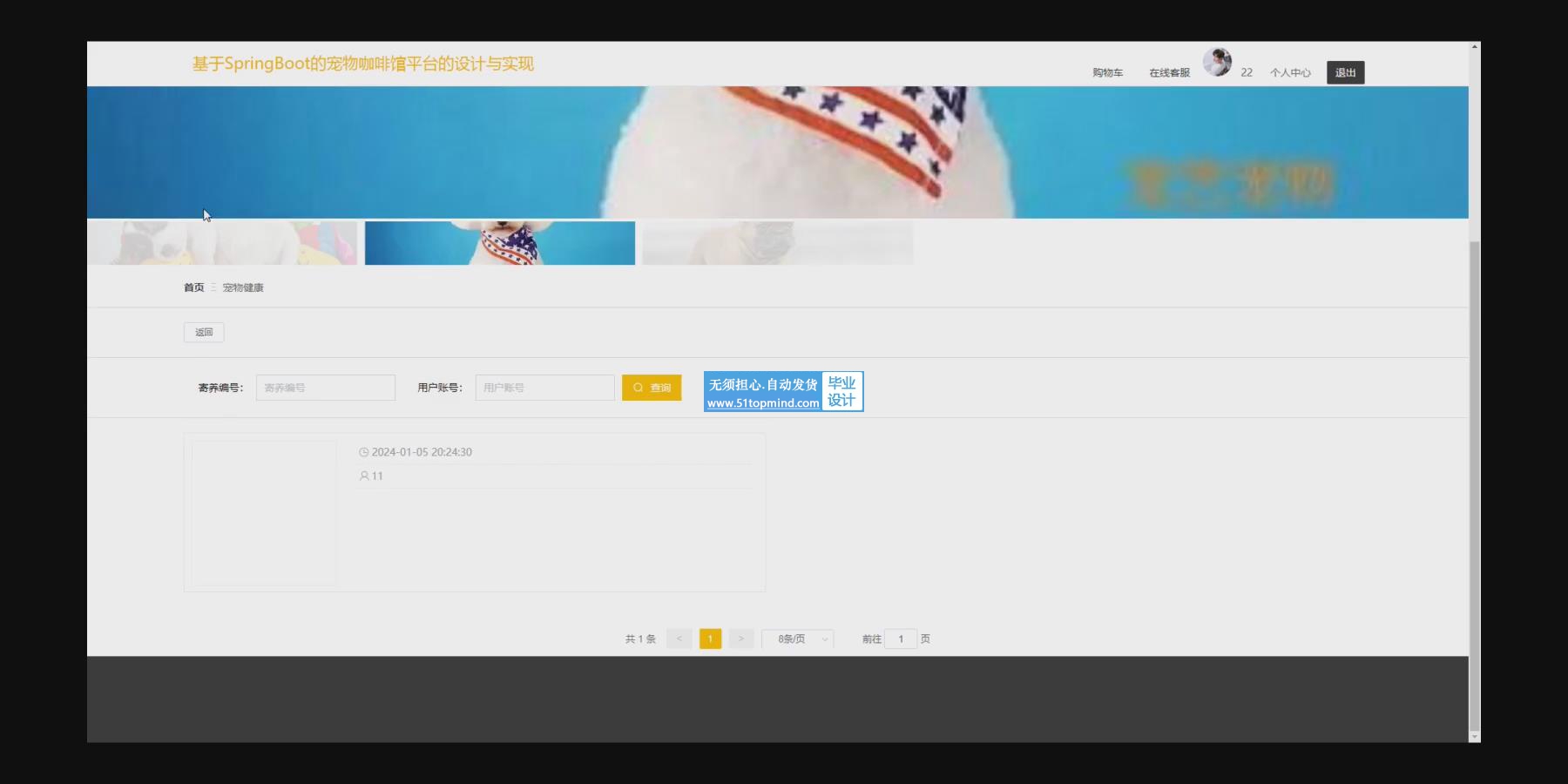Click the vertical scrollbar thumb
1568x784 pixels.
(1474, 485)
